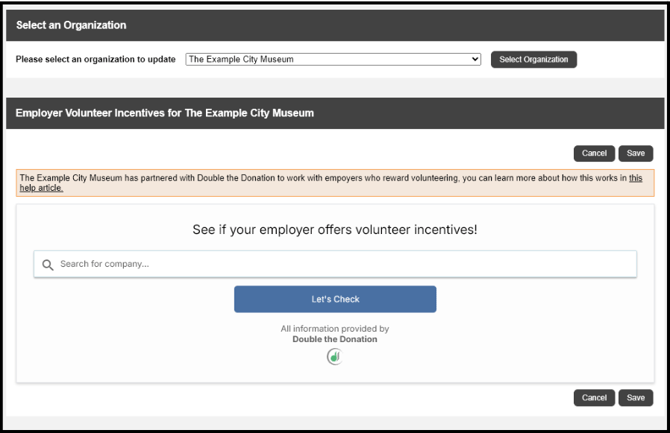Click the bottom Cancel button

pos(594,397)
